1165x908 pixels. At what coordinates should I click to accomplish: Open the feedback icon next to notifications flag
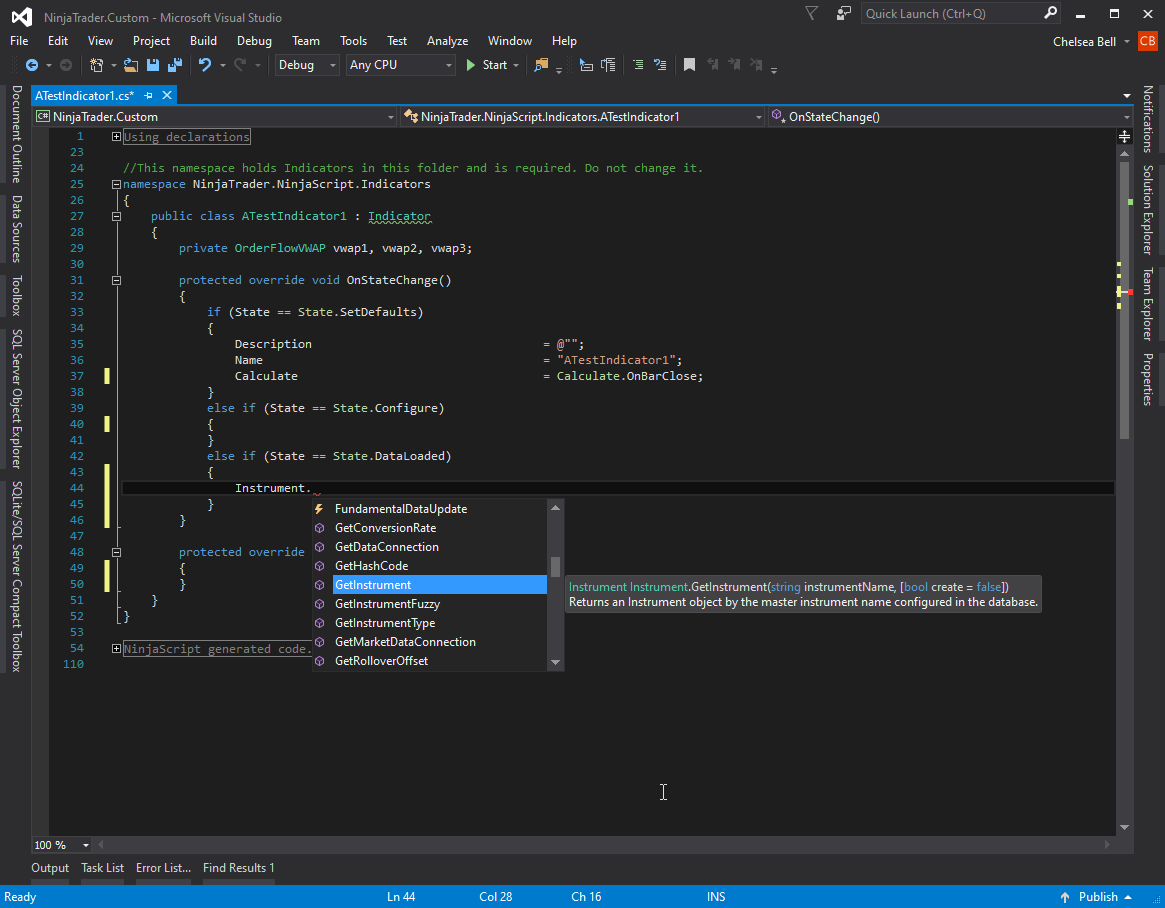pos(844,14)
